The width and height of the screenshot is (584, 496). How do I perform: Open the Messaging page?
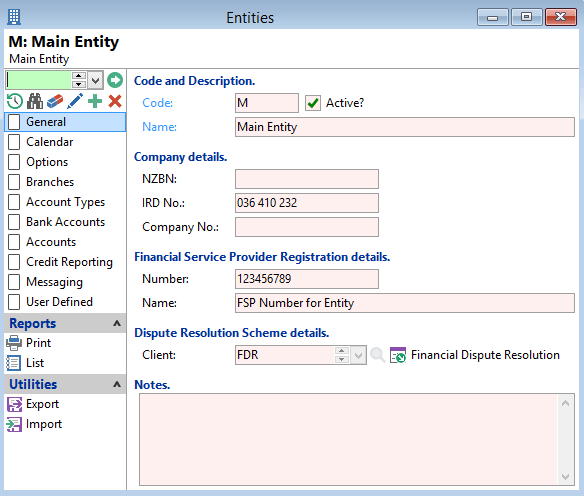click(65, 282)
